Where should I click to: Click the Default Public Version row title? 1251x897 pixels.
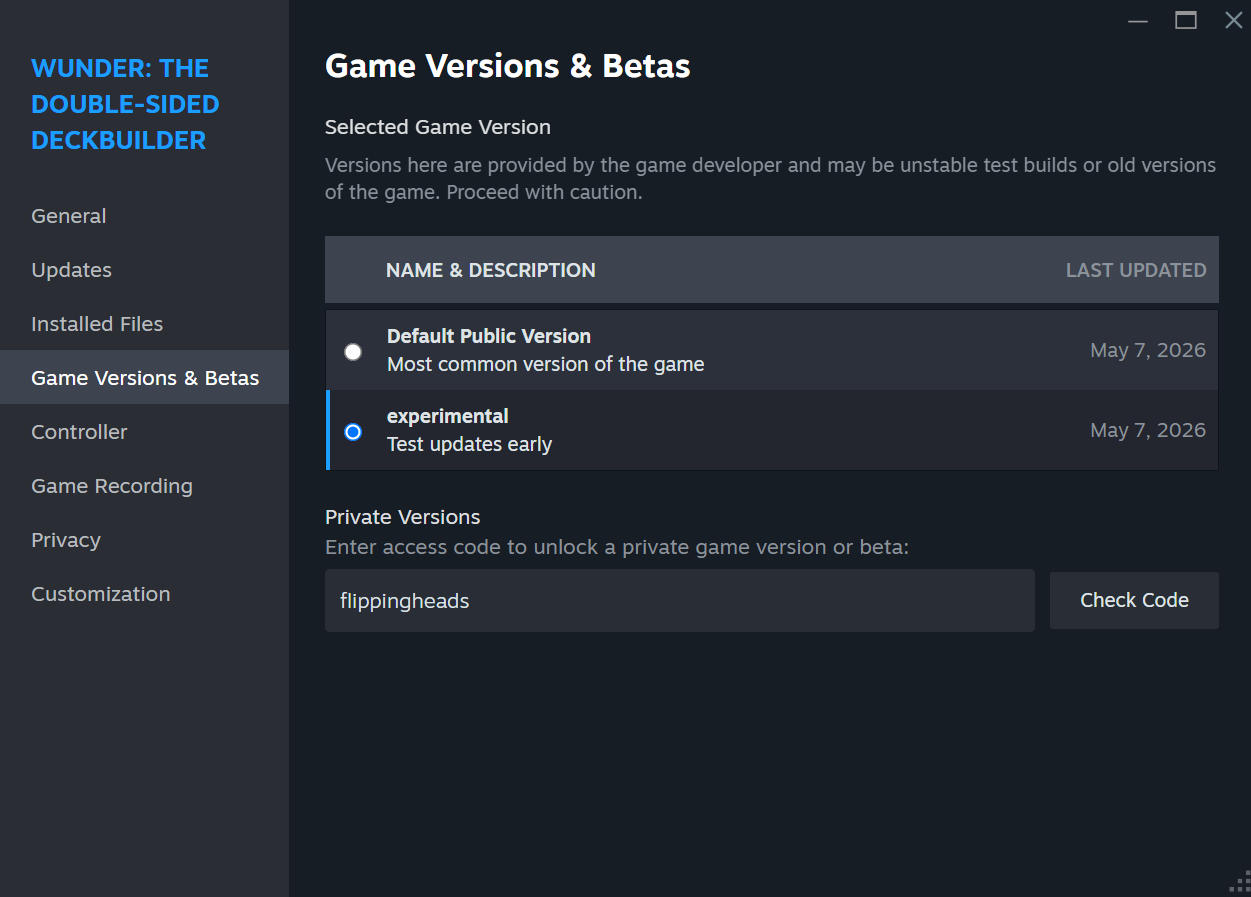489,336
